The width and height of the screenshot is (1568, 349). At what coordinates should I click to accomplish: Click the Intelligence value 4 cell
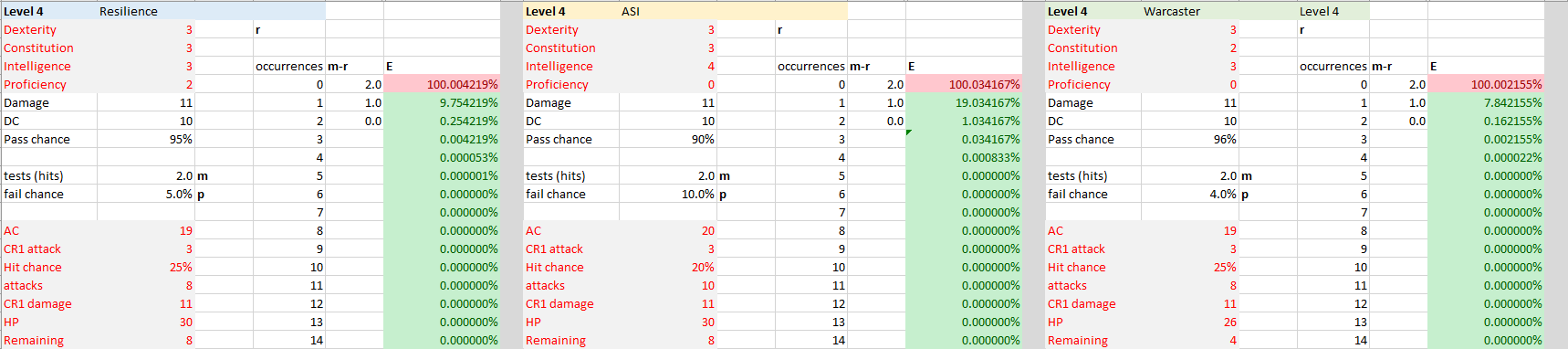(668, 66)
